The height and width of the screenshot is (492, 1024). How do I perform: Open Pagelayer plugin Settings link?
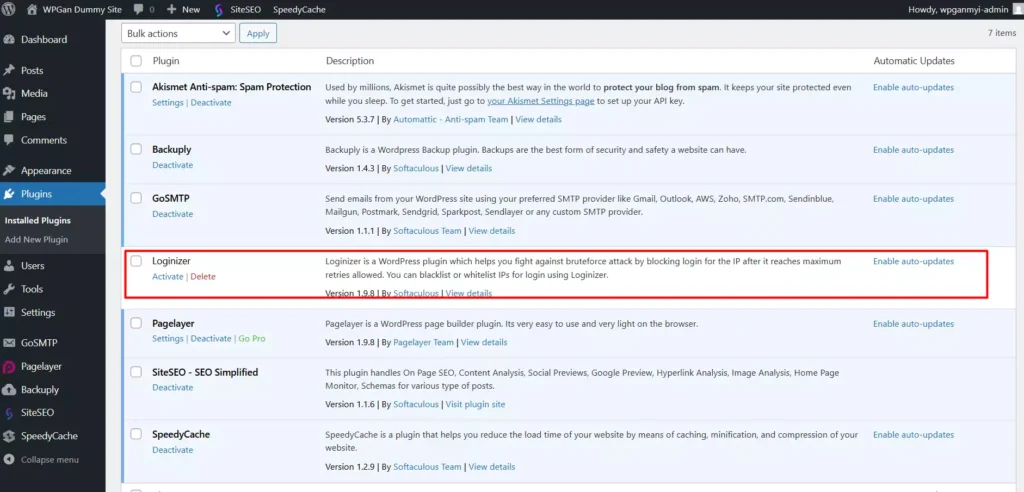point(168,338)
